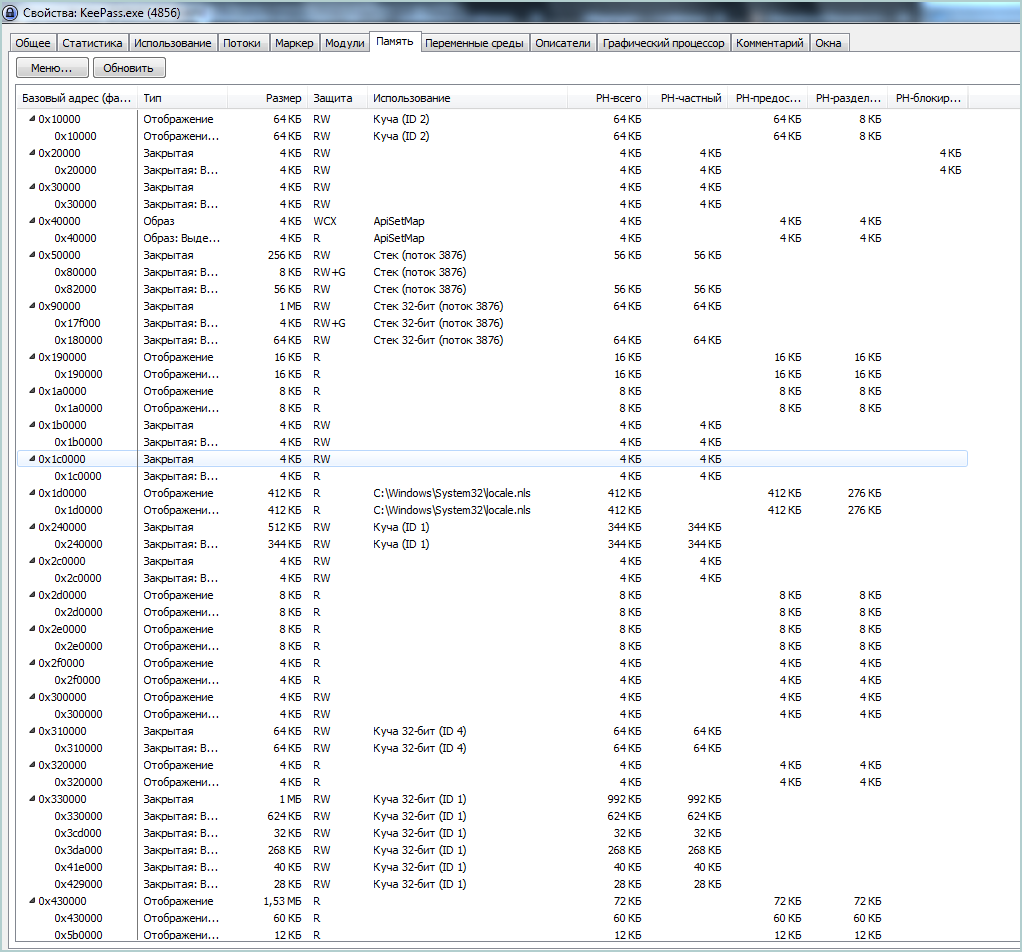The width and height of the screenshot is (1022, 952).
Task: Click 276 КБ in the 0x1d0000 parent row
Action: click(x=864, y=493)
